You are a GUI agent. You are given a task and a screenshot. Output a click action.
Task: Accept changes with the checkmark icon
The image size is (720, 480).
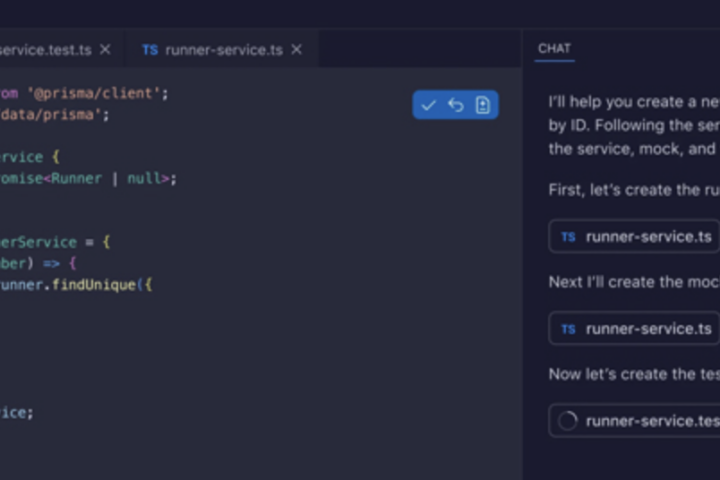click(x=428, y=105)
